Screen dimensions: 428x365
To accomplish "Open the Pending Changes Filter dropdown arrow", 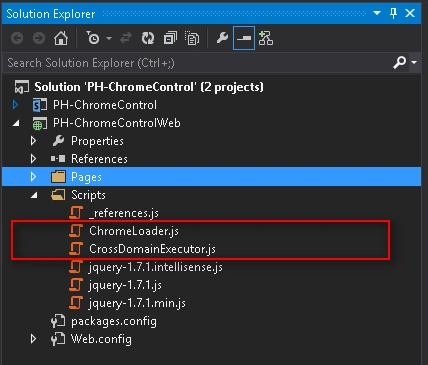I will [109, 38].
